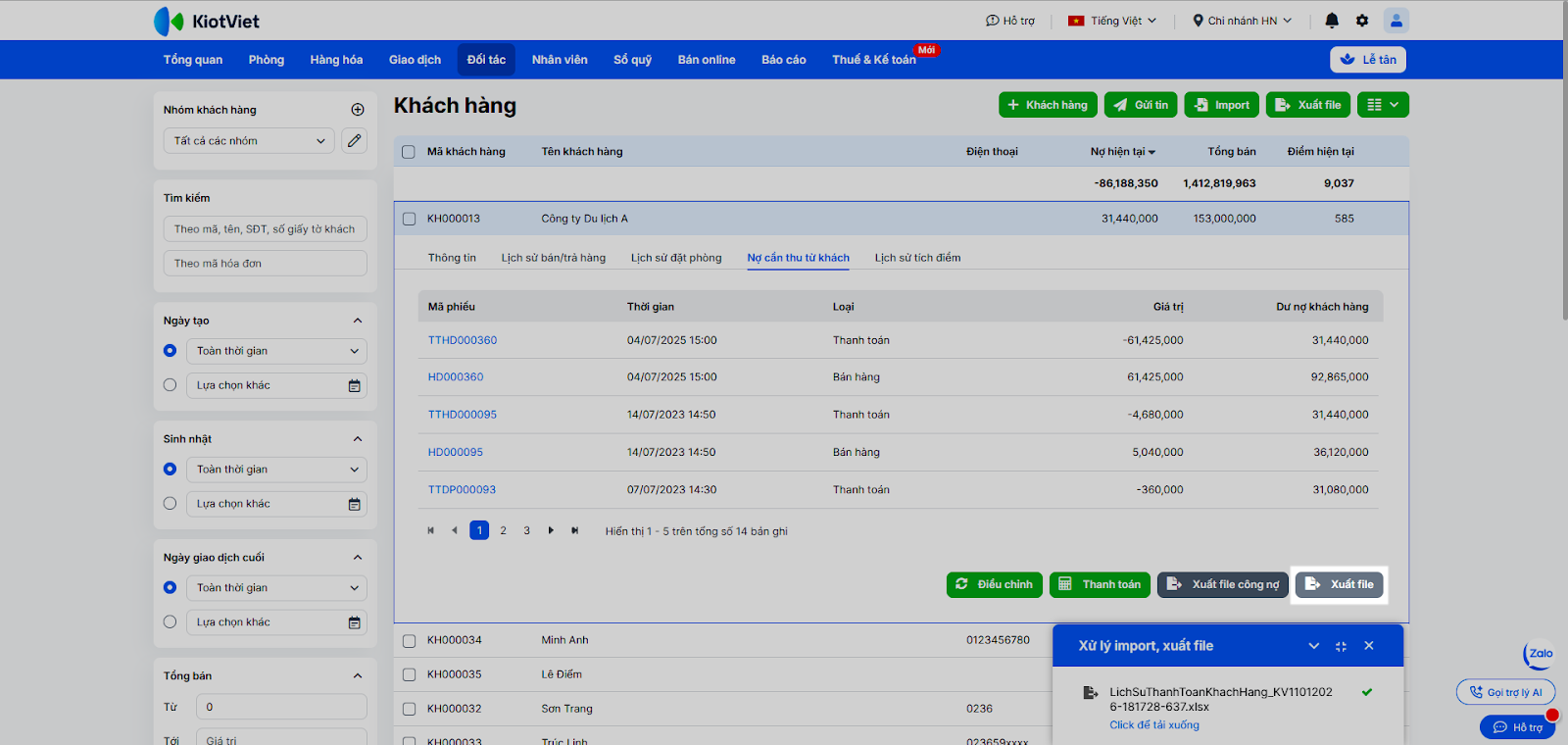Click the customer search field by code, name

[x=266, y=229]
